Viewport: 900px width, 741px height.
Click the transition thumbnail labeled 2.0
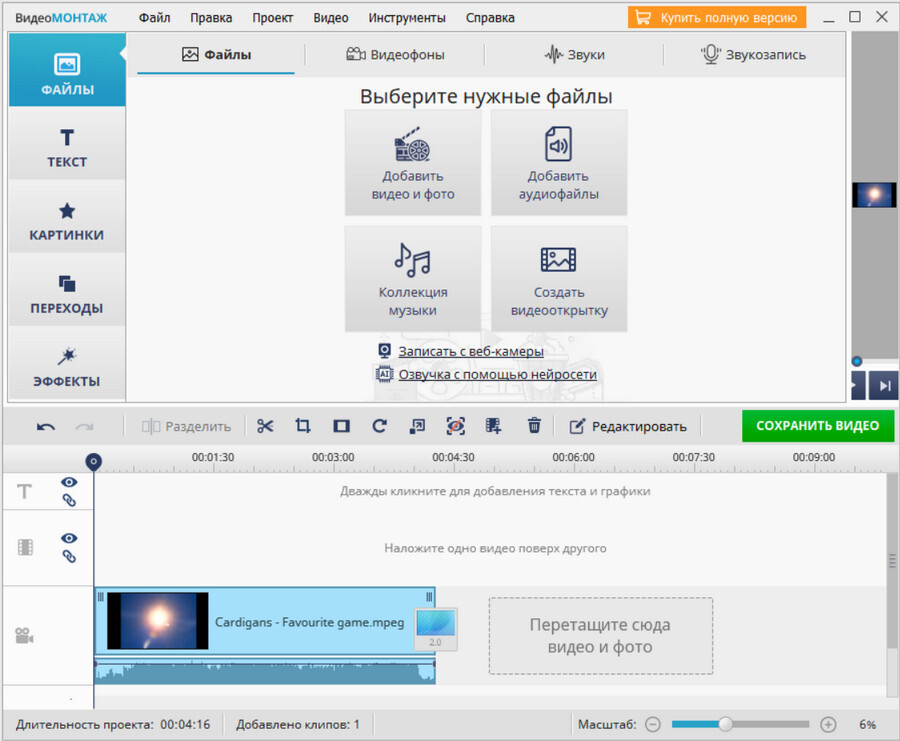click(x=436, y=629)
